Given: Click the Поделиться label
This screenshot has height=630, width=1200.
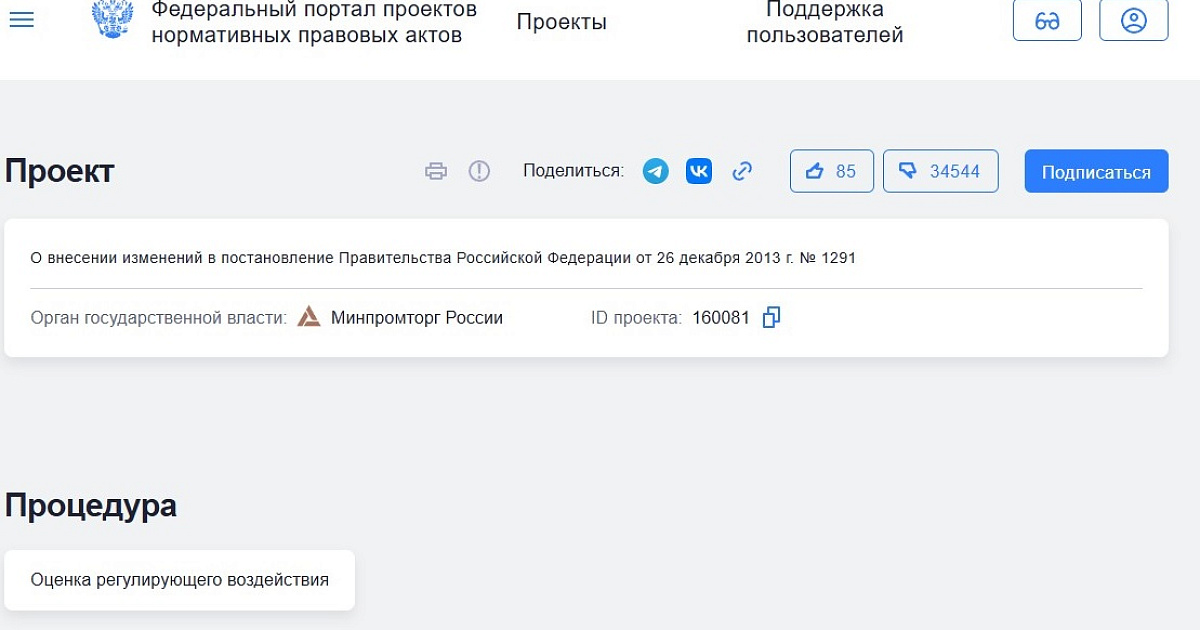Looking at the screenshot, I should (573, 171).
